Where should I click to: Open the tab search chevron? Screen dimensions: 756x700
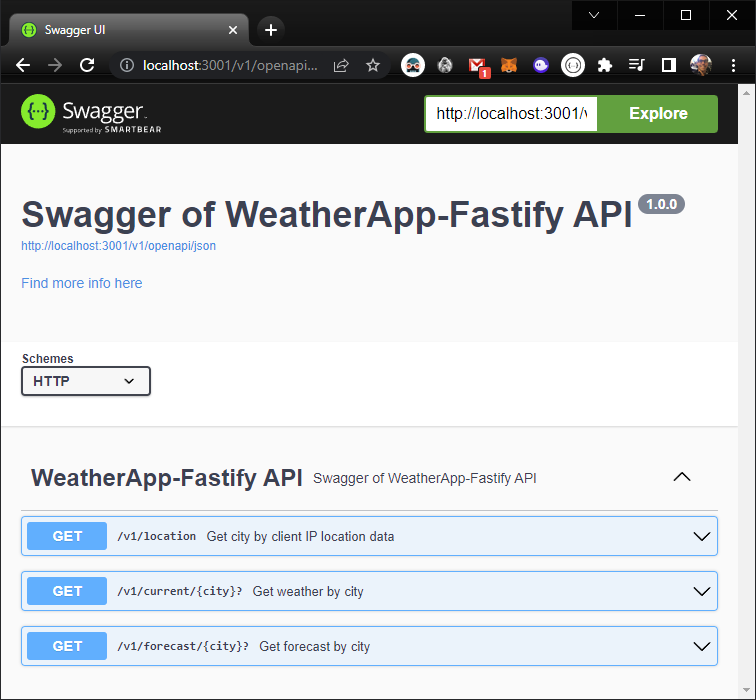click(594, 15)
